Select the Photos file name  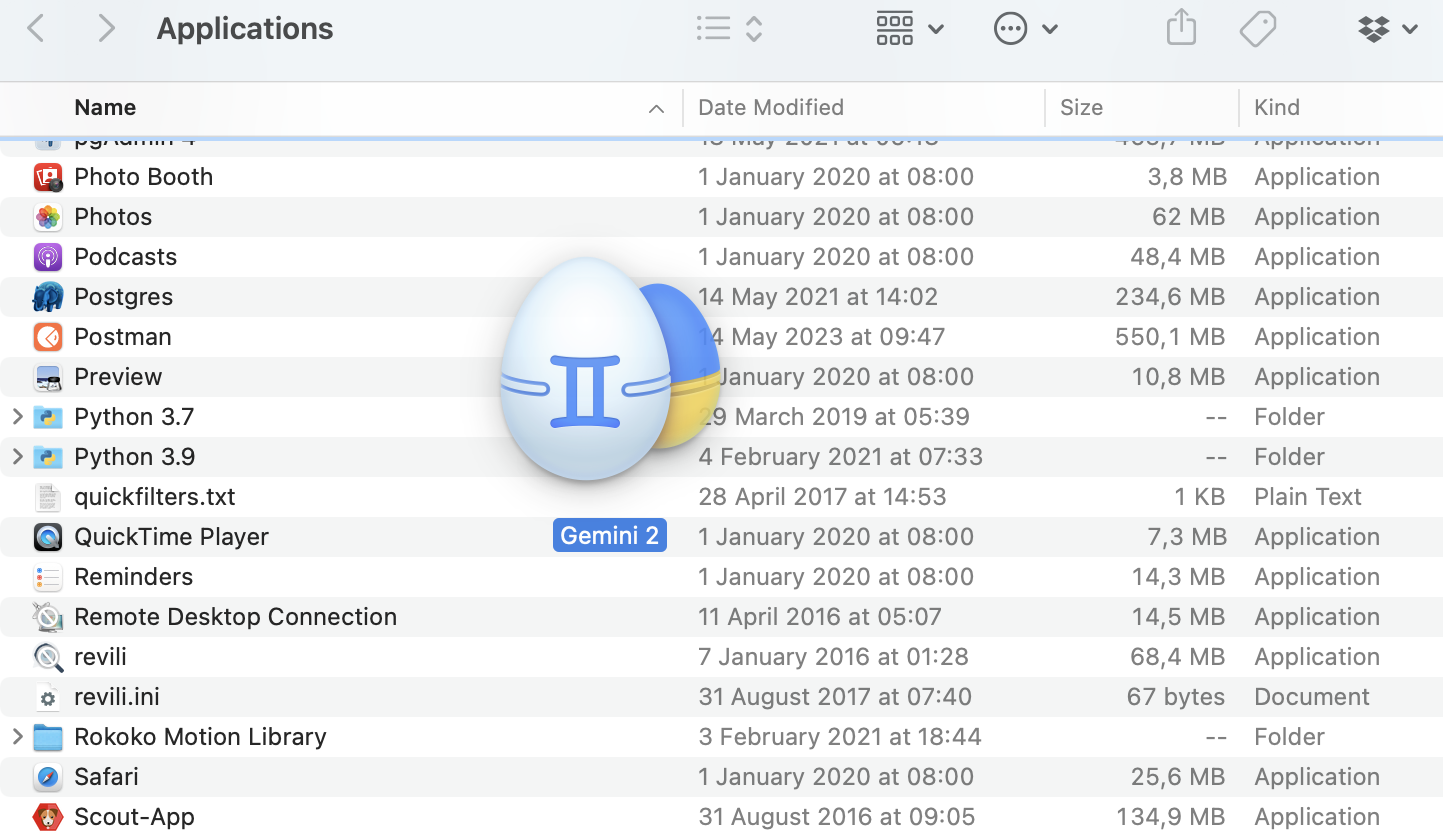tap(113, 217)
